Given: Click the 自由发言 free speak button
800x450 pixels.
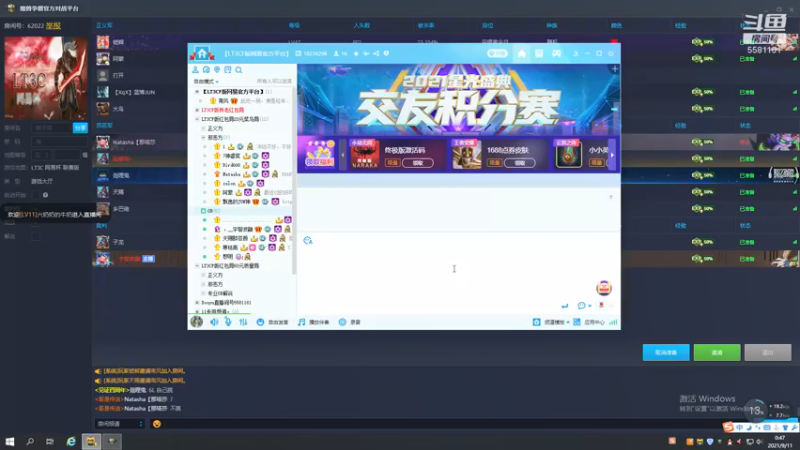Looking at the screenshot, I should (272, 322).
